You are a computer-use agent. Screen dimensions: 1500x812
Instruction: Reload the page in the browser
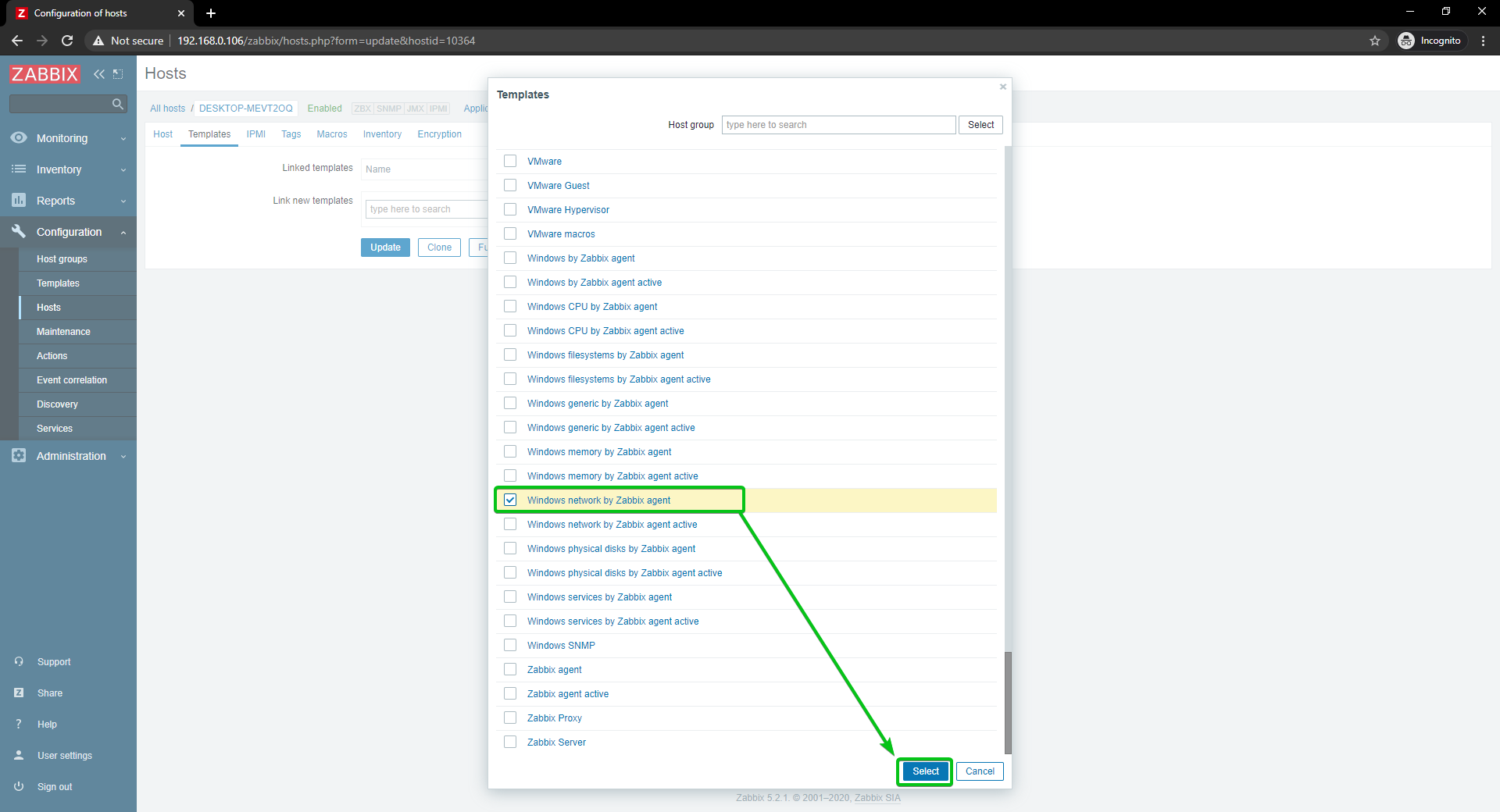click(x=67, y=41)
